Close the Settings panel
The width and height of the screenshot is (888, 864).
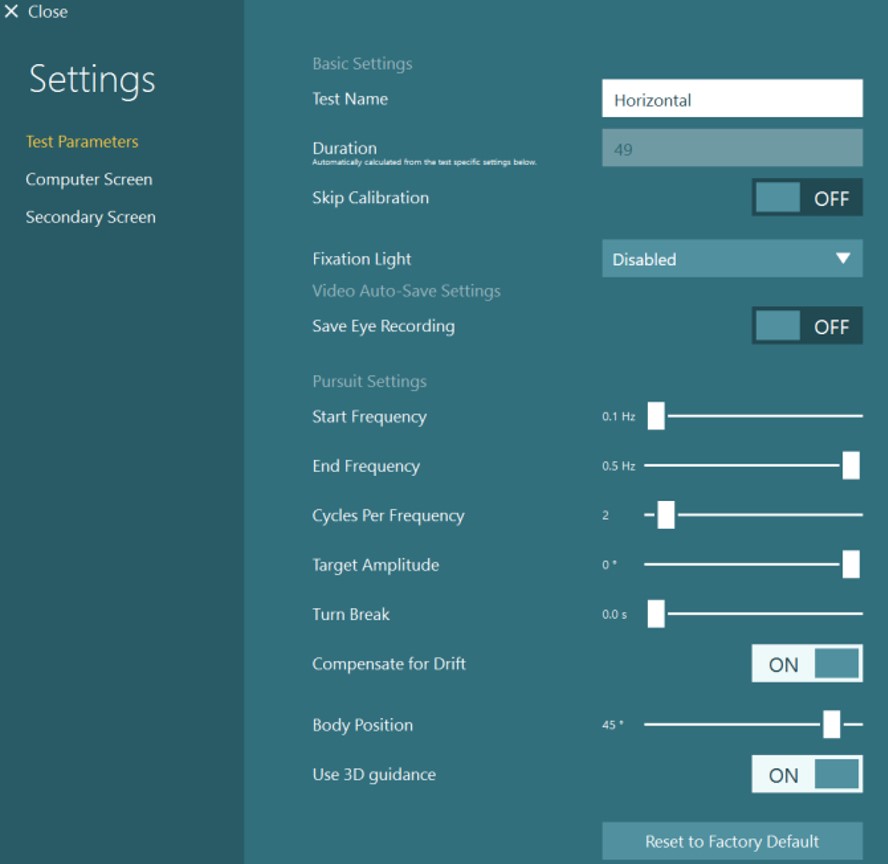tap(36, 11)
